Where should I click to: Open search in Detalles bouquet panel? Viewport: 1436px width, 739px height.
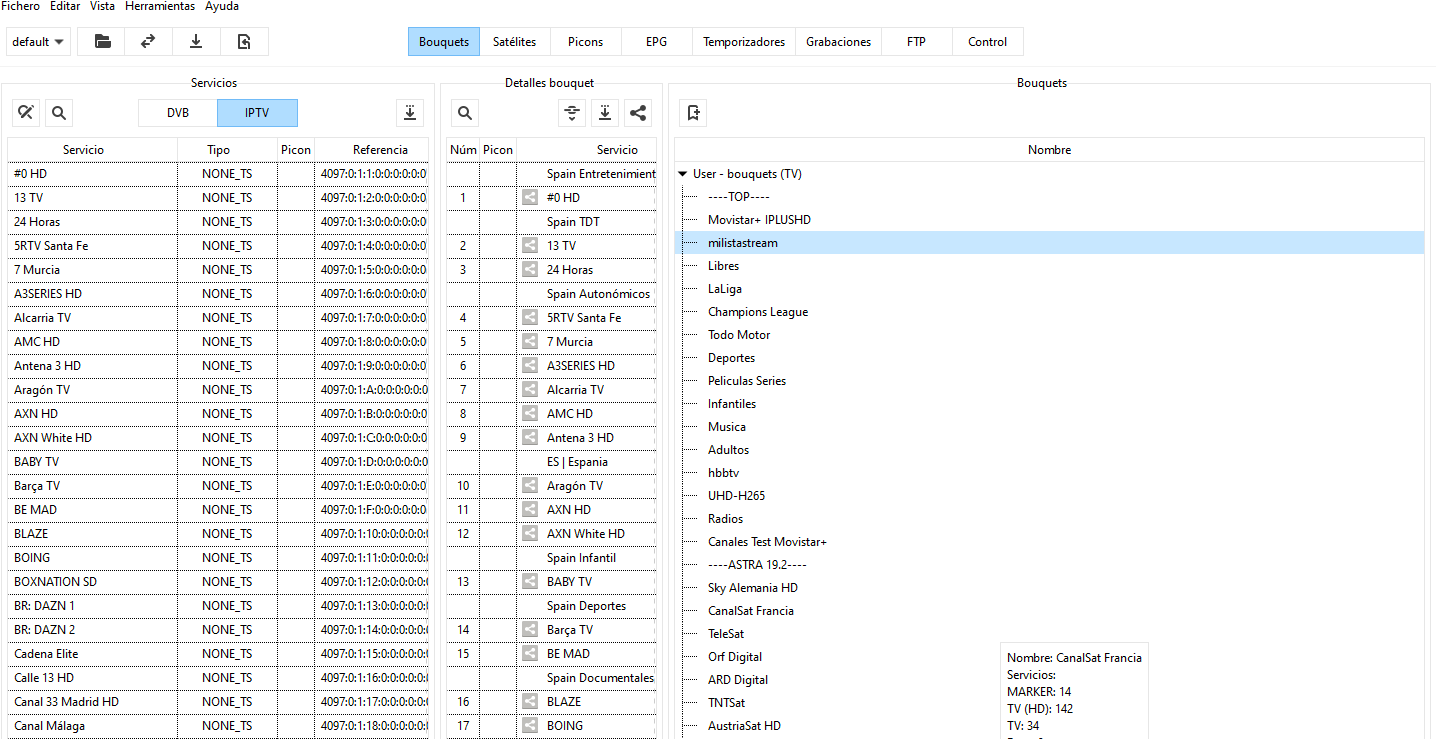[x=465, y=113]
